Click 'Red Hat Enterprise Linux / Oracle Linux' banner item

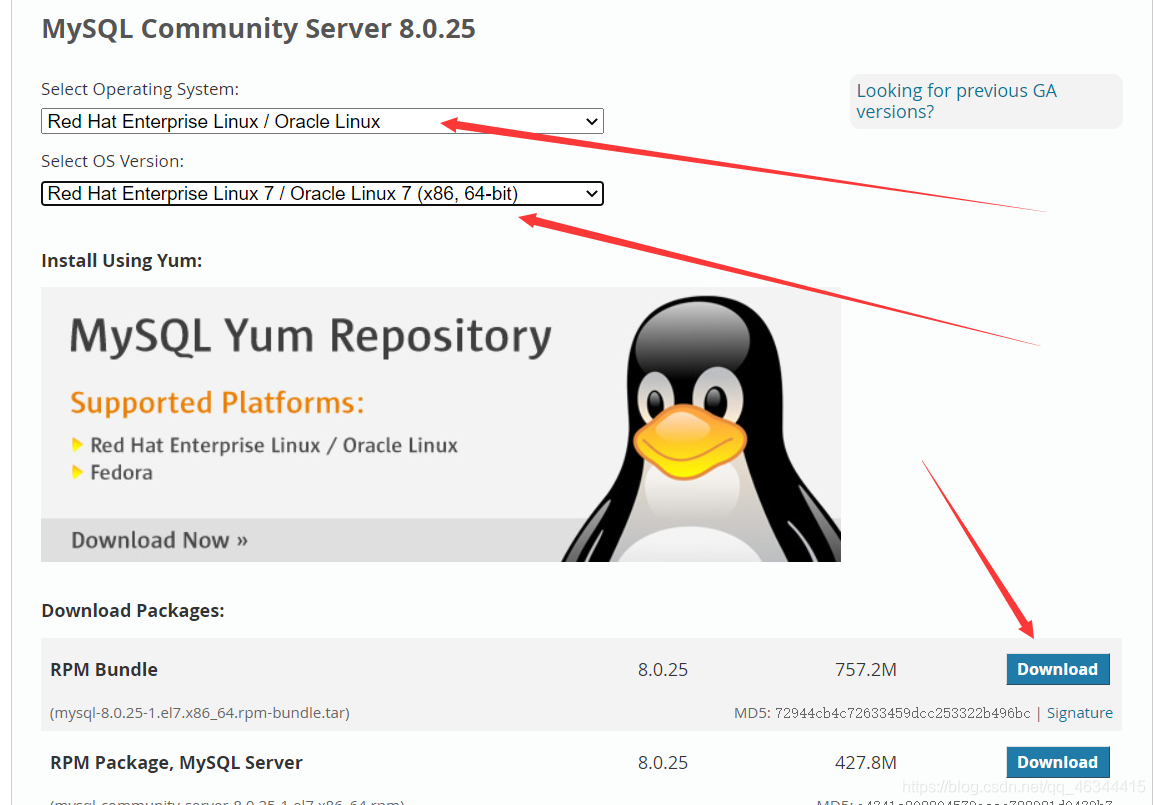point(274,446)
